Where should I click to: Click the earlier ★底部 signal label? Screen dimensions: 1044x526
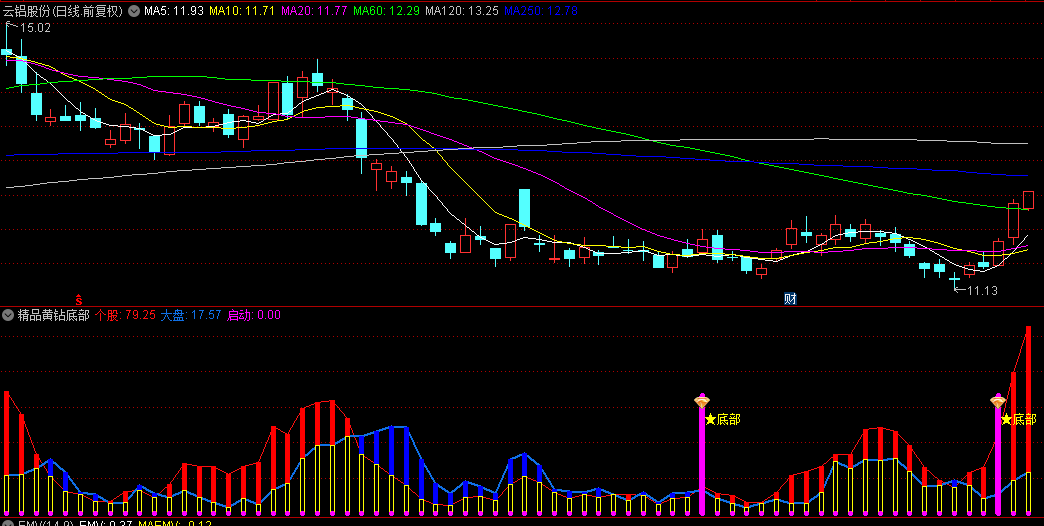point(722,419)
